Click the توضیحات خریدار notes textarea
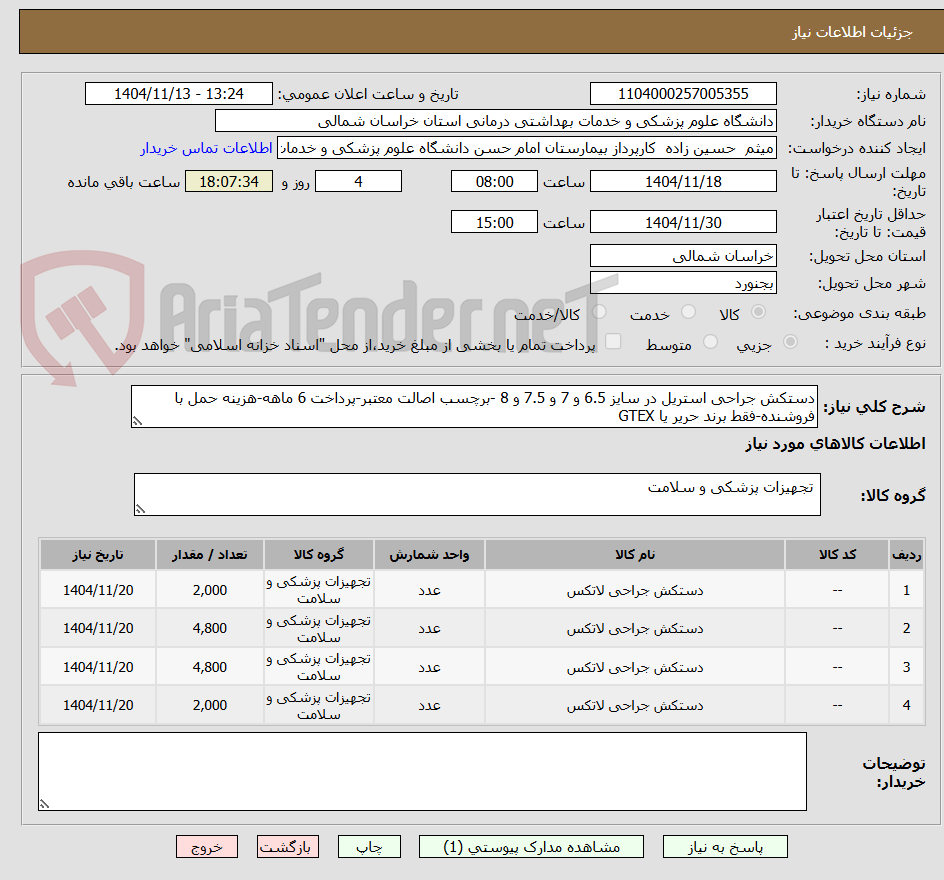This screenshot has height=880, width=944. pos(422,771)
